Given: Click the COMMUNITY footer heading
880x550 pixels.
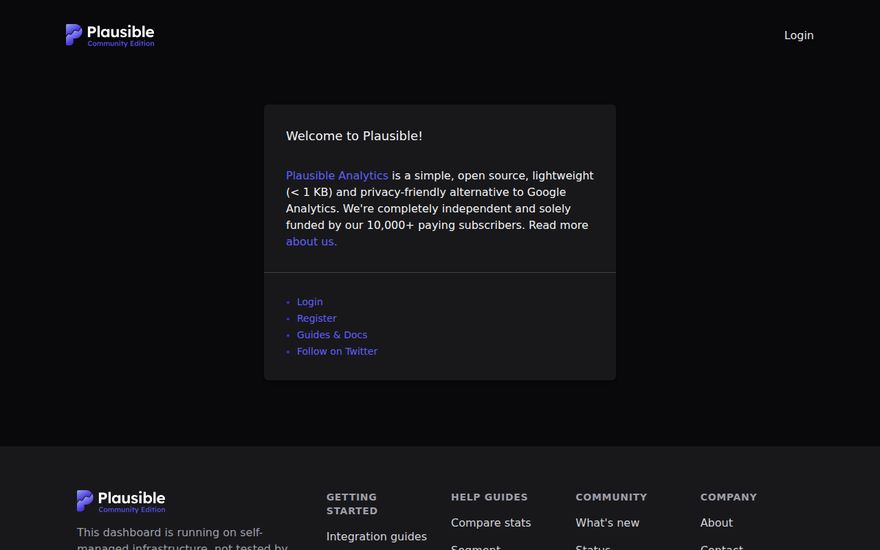Looking at the screenshot, I should pyautogui.click(x=611, y=497).
